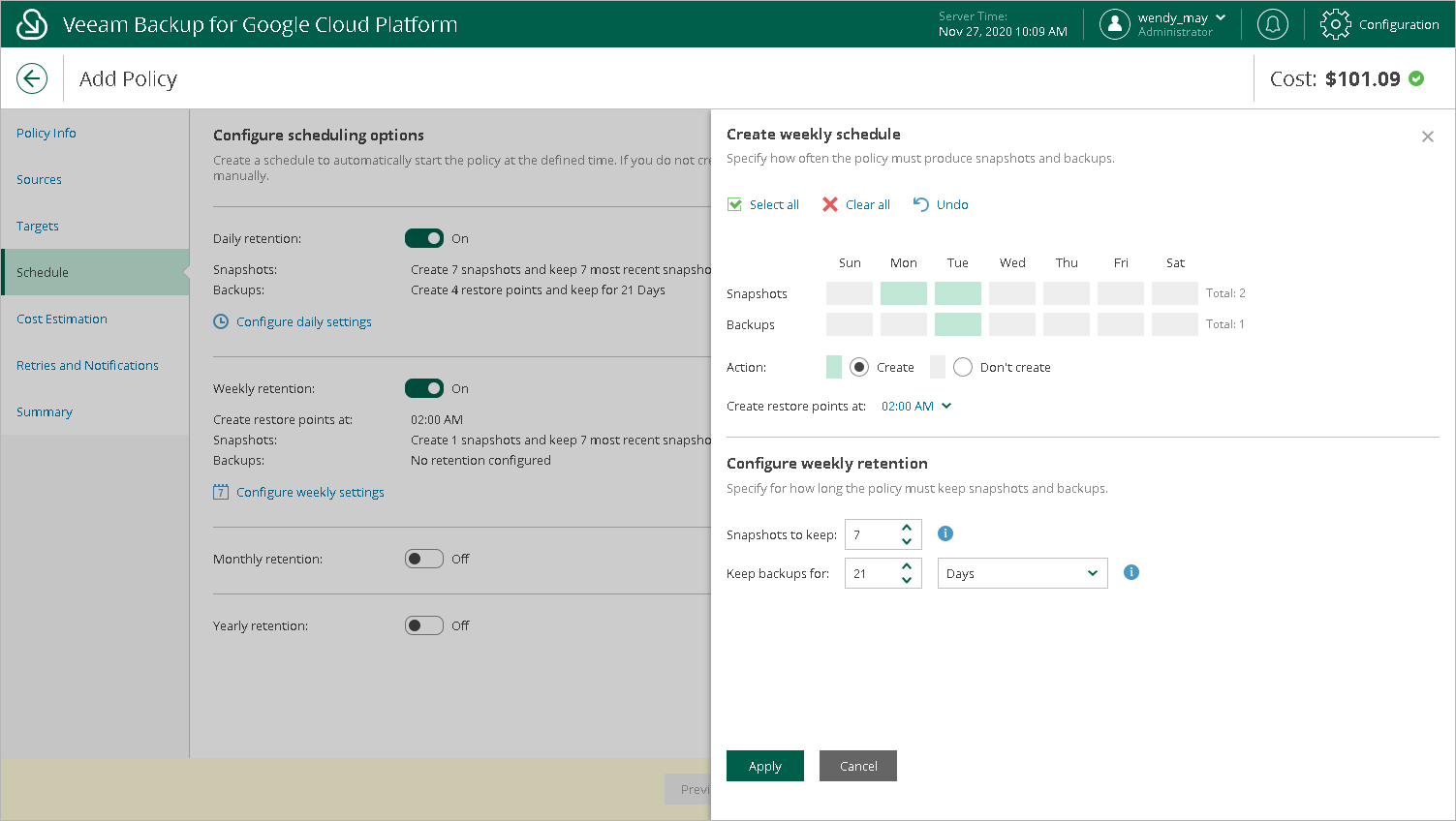Click the red Clear all X icon
1456x821 pixels.
pyautogui.click(x=830, y=204)
